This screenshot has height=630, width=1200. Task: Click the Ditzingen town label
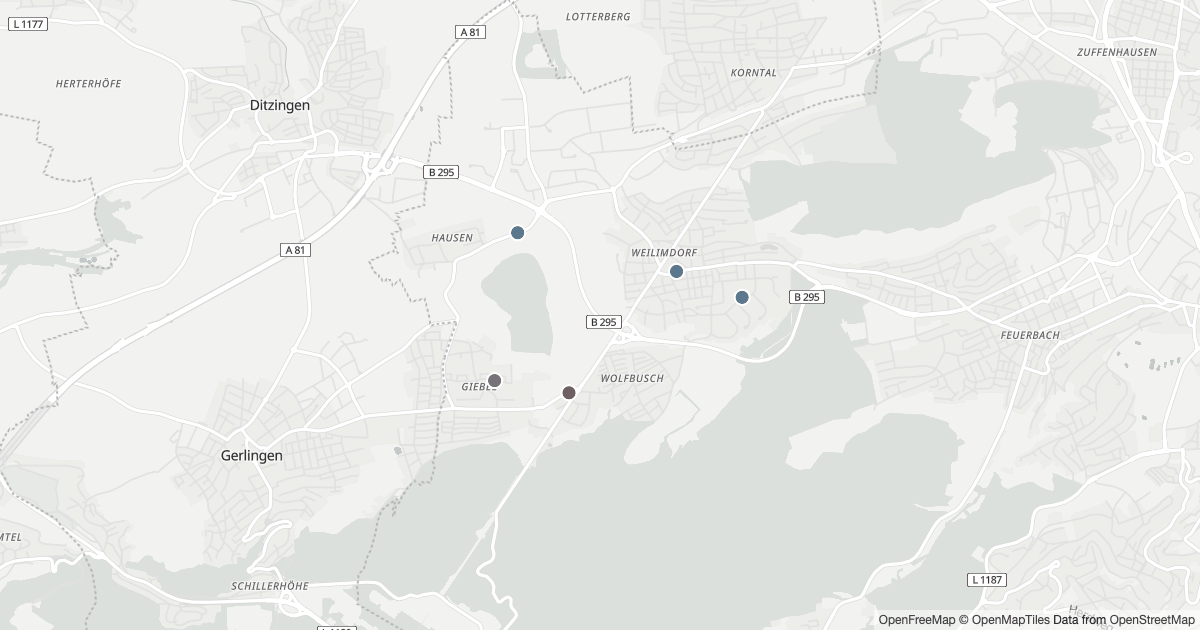pyautogui.click(x=279, y=105)
